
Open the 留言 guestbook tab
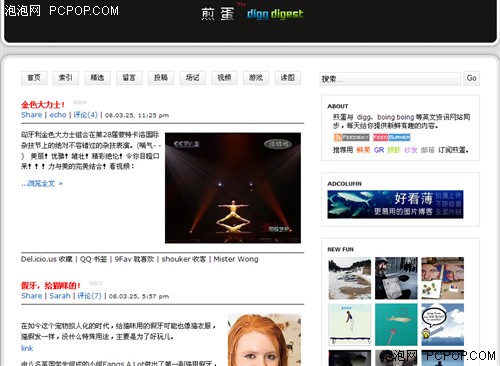click(x=129, y=78)
